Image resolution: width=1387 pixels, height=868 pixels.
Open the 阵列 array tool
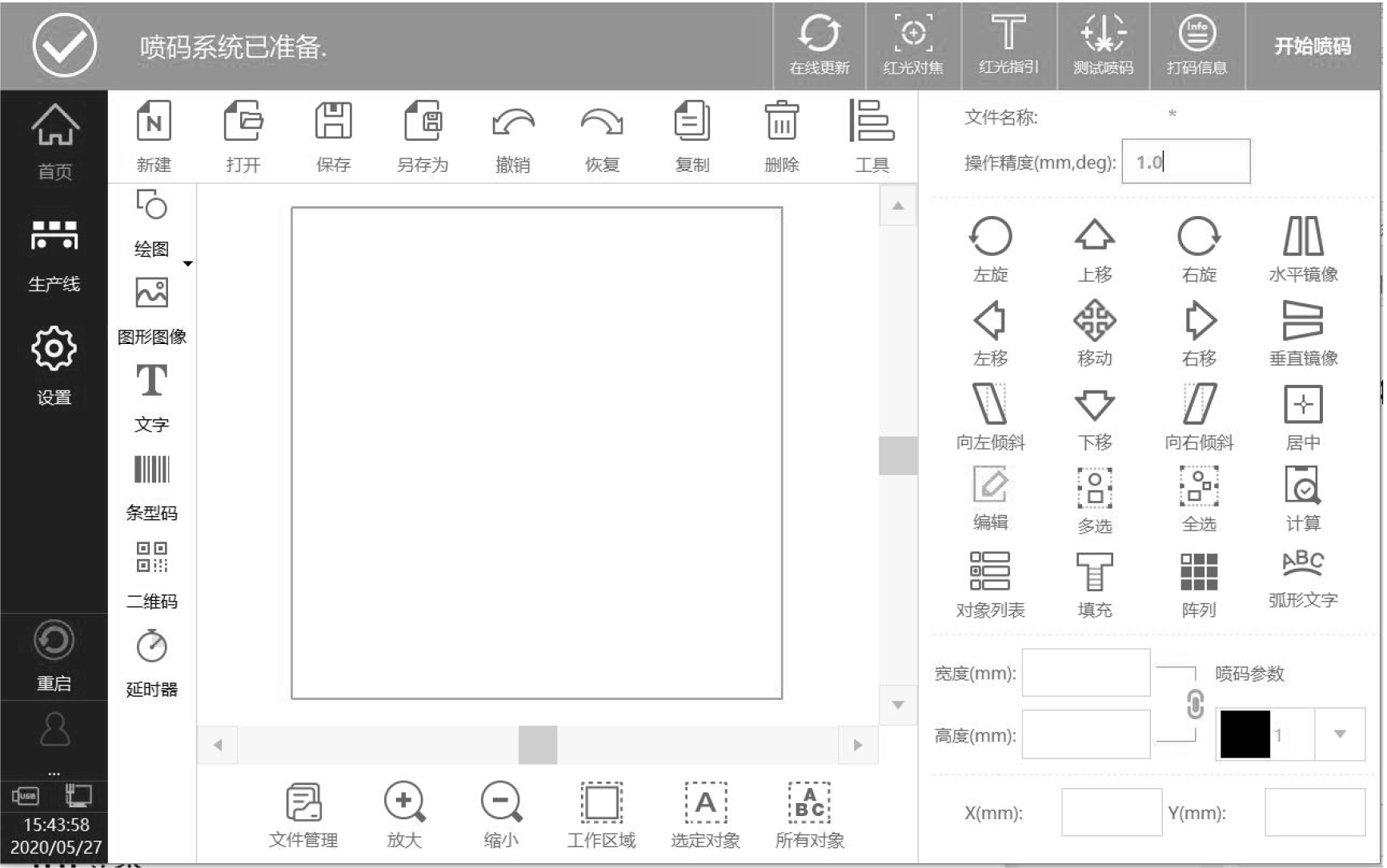click(1198, 573)
